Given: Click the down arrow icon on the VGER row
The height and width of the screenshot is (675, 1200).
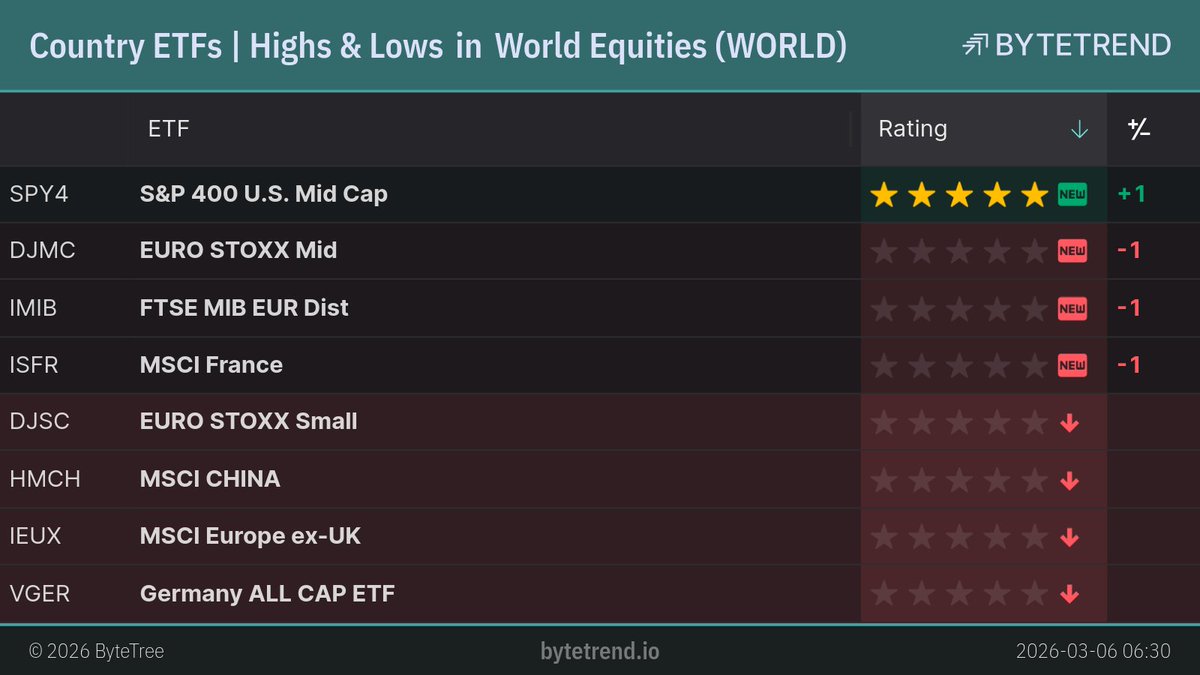Looking at the screenshot, I should point(1070,593).
